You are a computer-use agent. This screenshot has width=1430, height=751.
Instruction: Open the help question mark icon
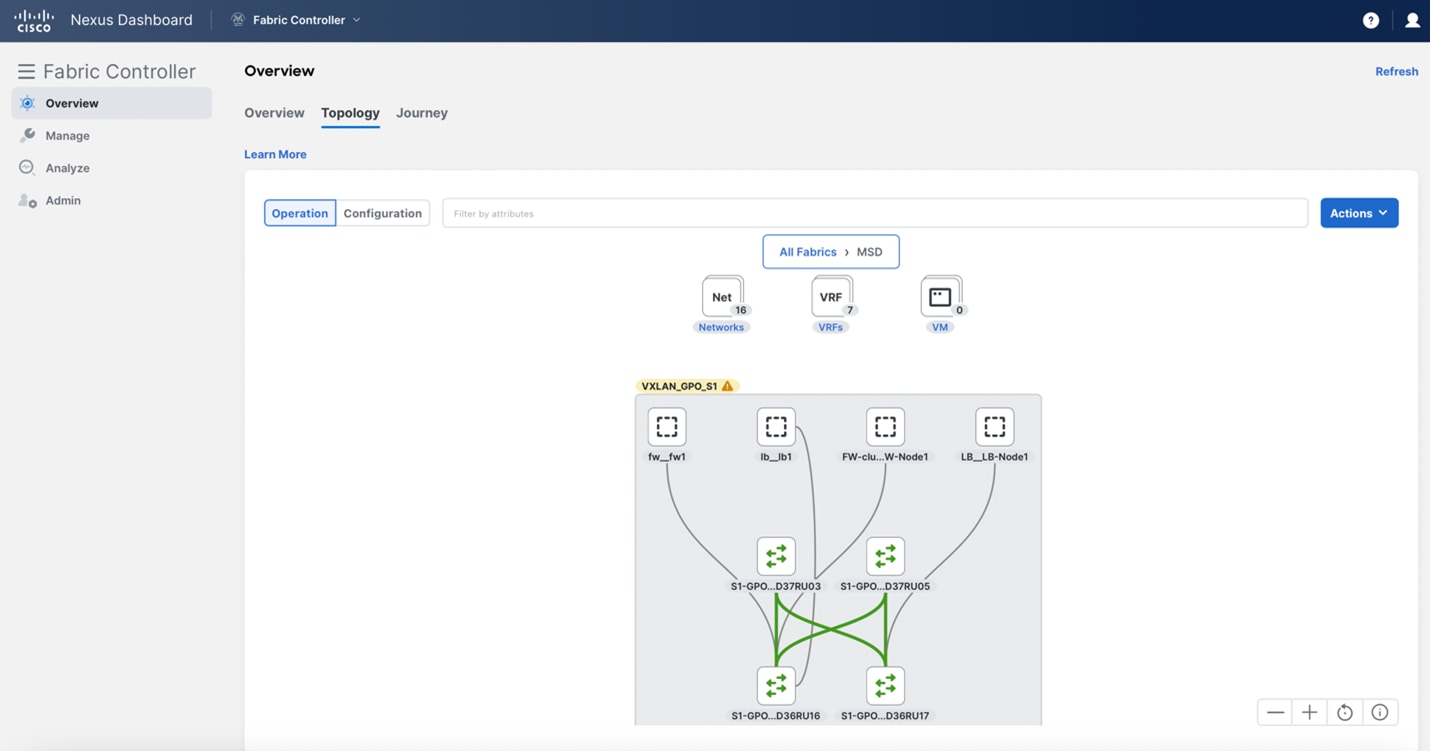(x=1371, y=20)
